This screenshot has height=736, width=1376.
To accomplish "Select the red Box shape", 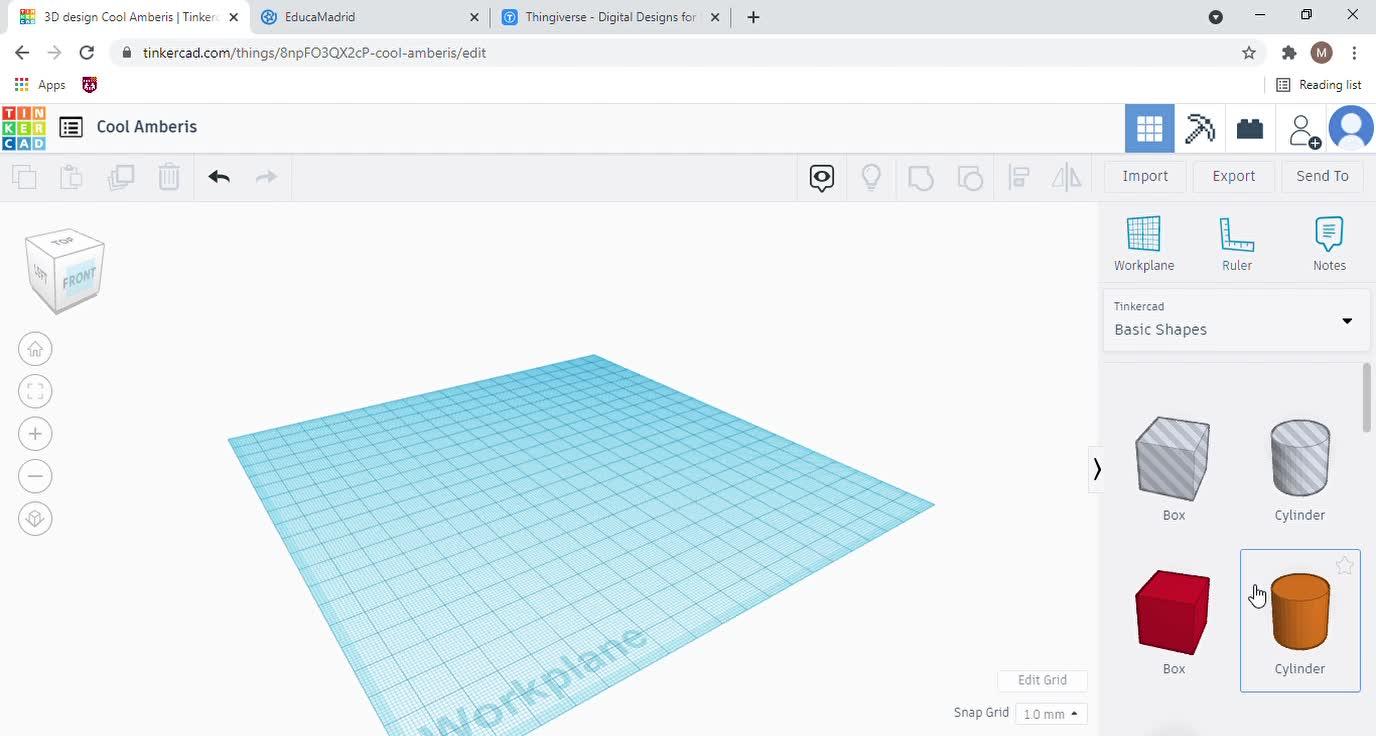I will click(1173, 612).
